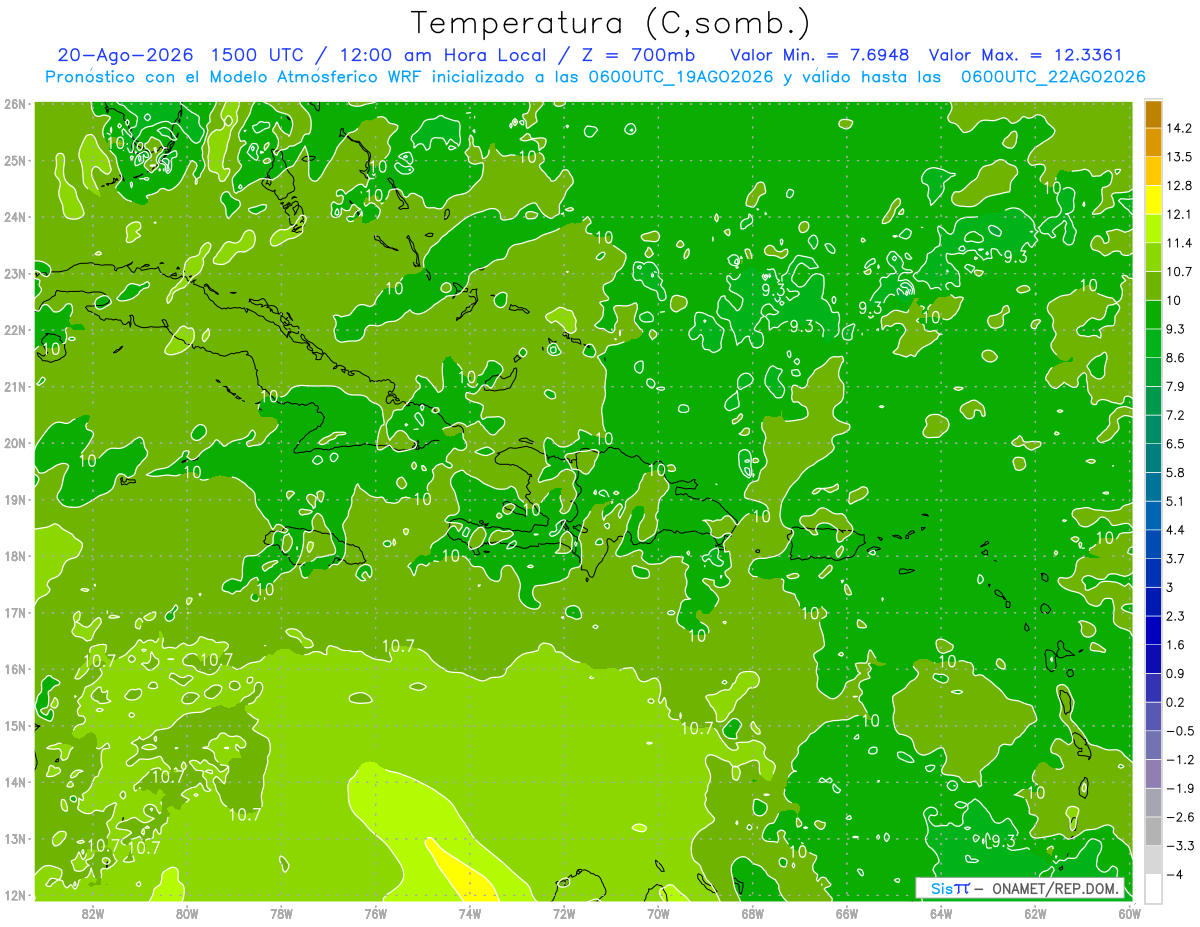Click the "62W" longitude axis label
The image size is (1200, 927).
coord(1035,913)
